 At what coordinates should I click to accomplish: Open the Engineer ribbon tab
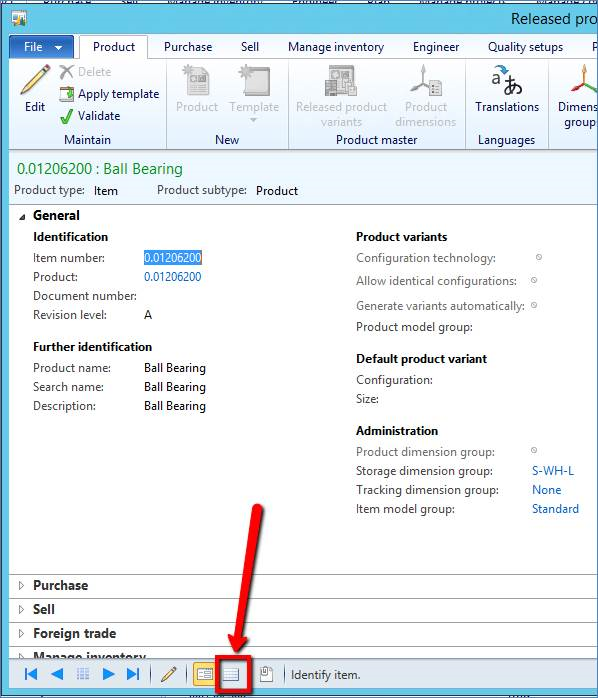tap(435, 47)
